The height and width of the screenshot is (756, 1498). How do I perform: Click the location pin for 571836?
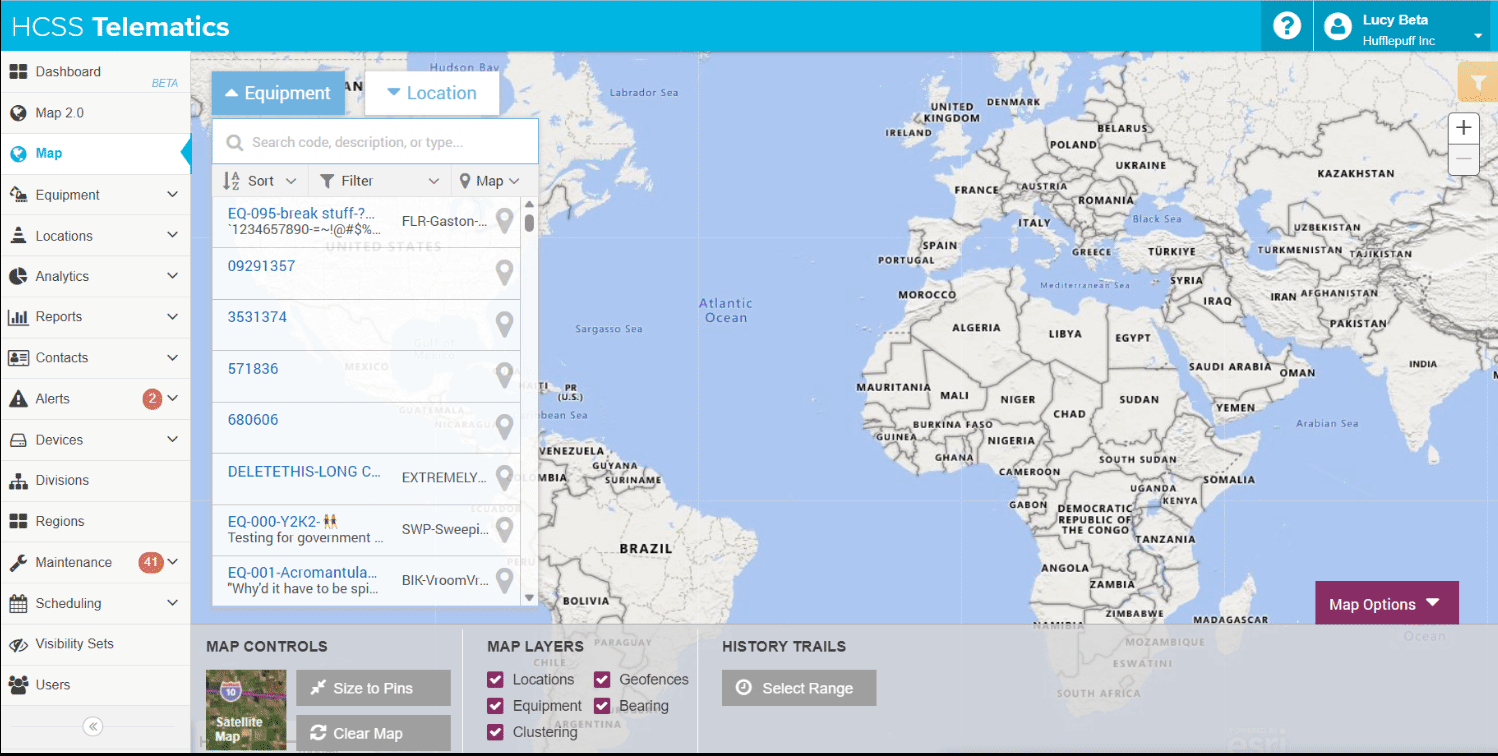(x=505, y=375)
